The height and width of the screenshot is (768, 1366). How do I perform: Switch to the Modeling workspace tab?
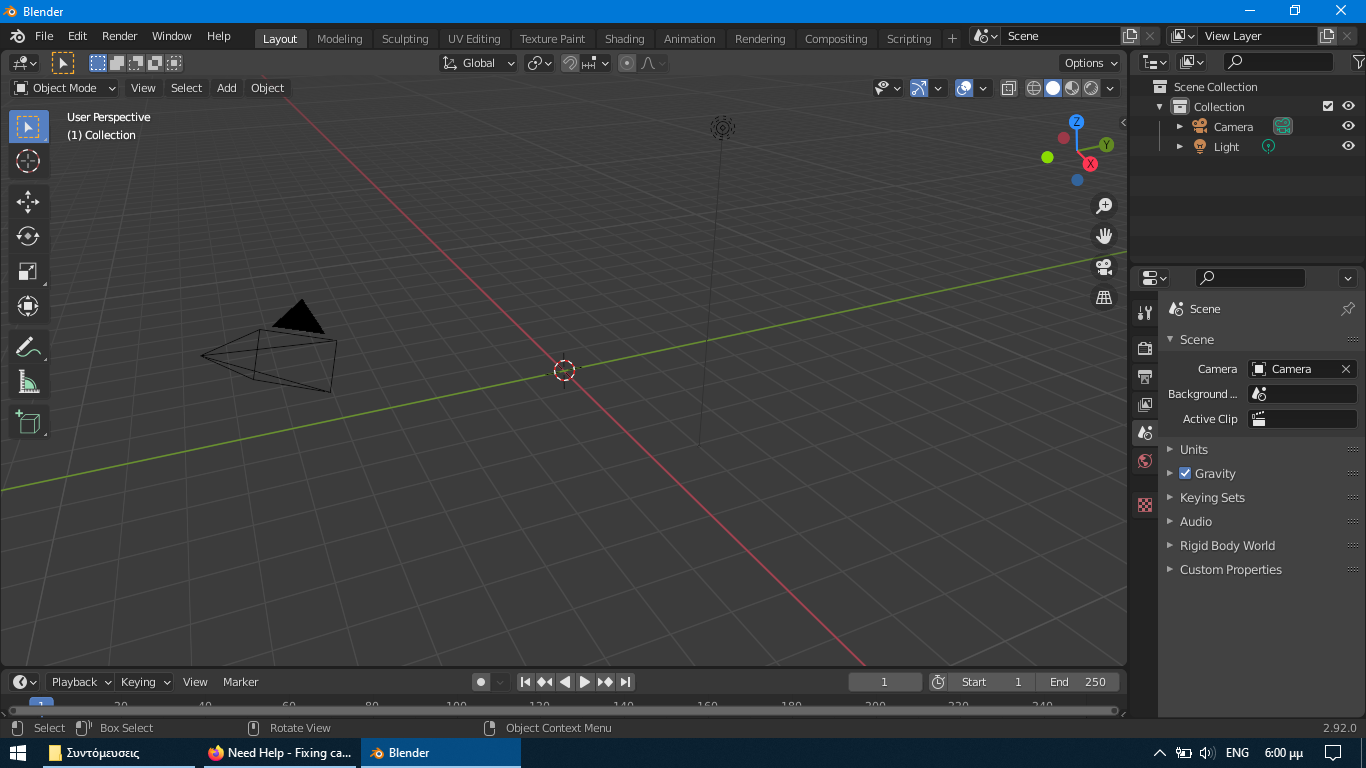339,39
